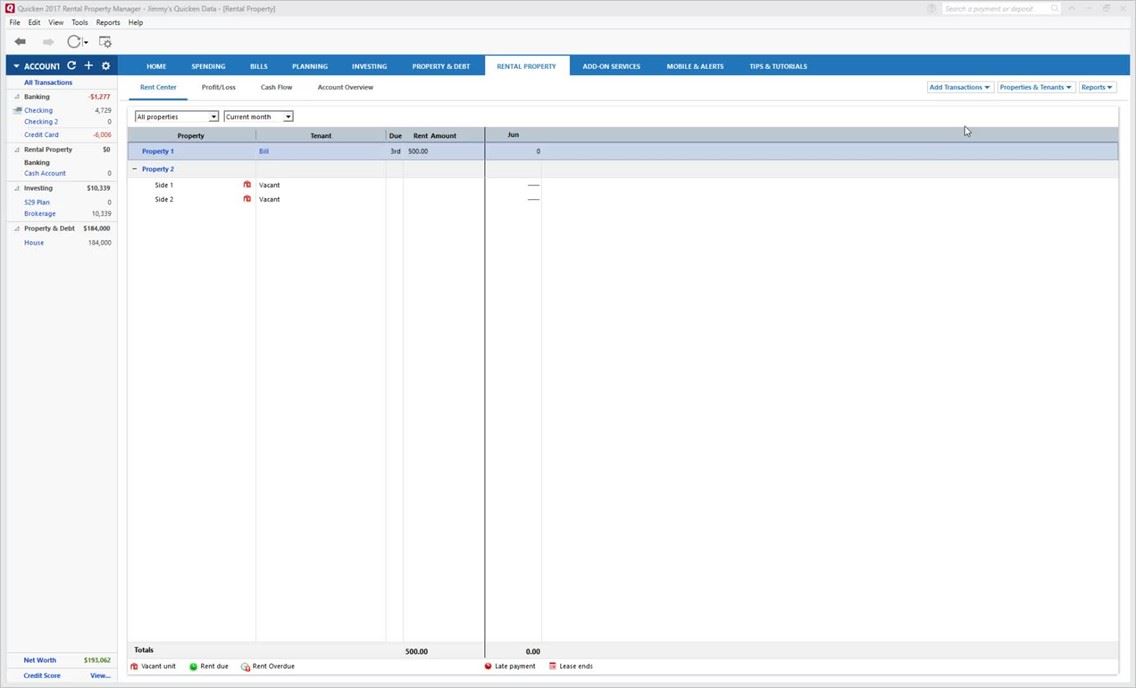Open the Investing tab
1136x688 pixels.
coord(369,66)
